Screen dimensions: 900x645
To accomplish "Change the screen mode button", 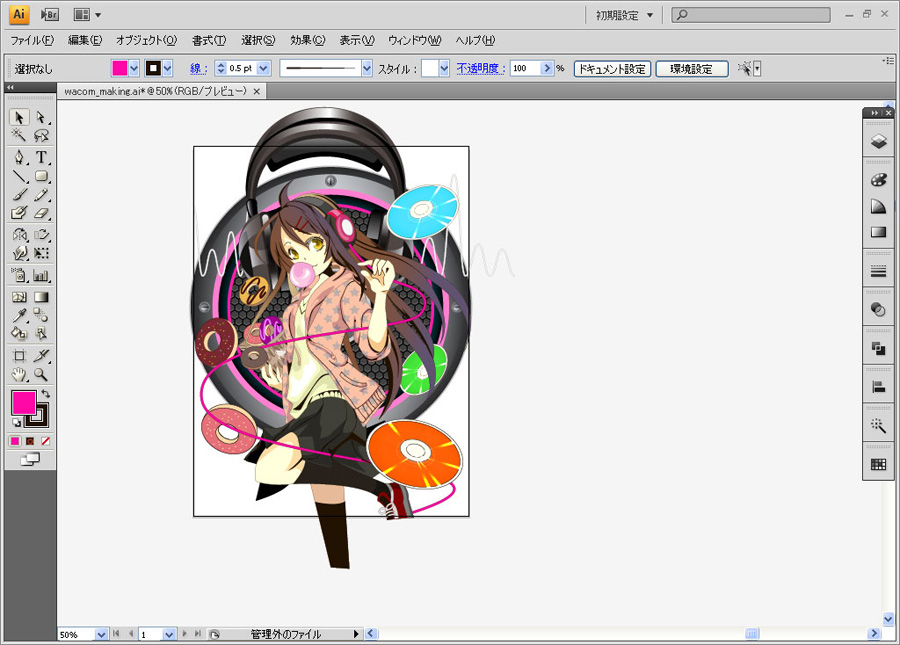I will pos(30,459).
